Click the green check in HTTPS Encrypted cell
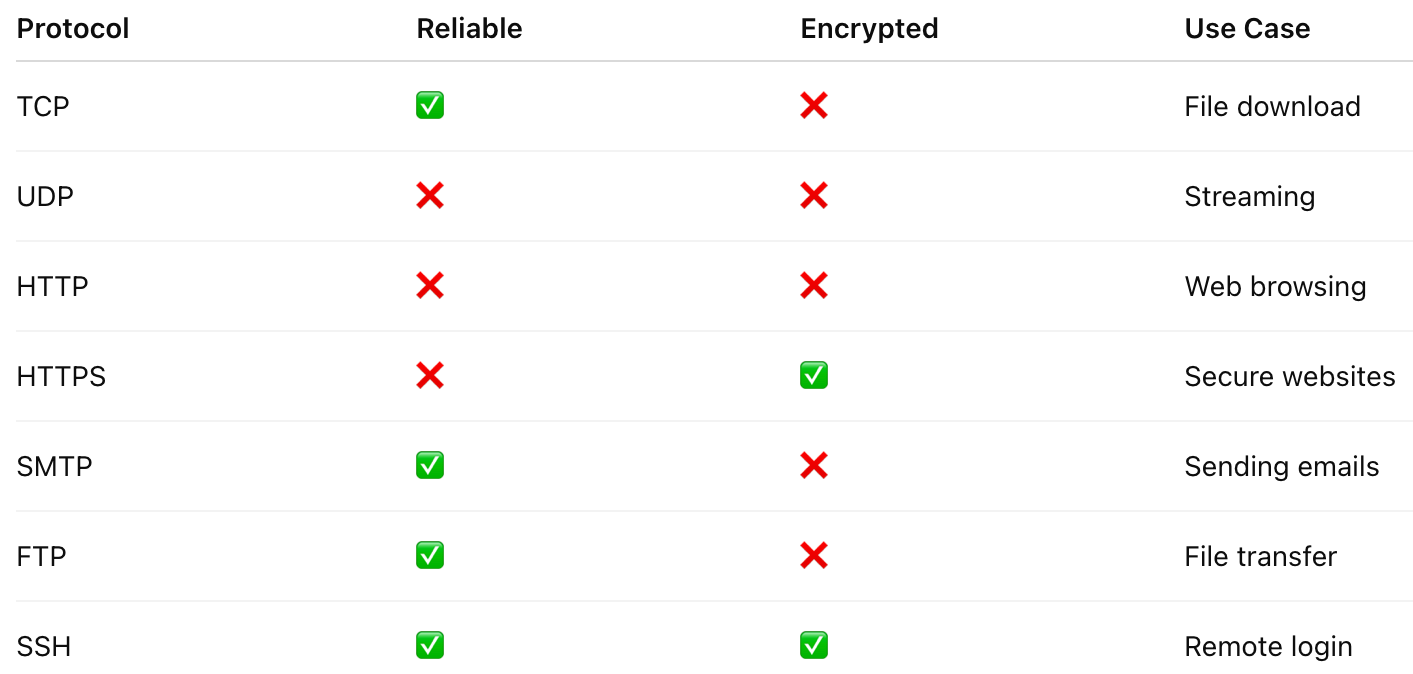This screenshot has width=1413, height=674. coord(814,376)
